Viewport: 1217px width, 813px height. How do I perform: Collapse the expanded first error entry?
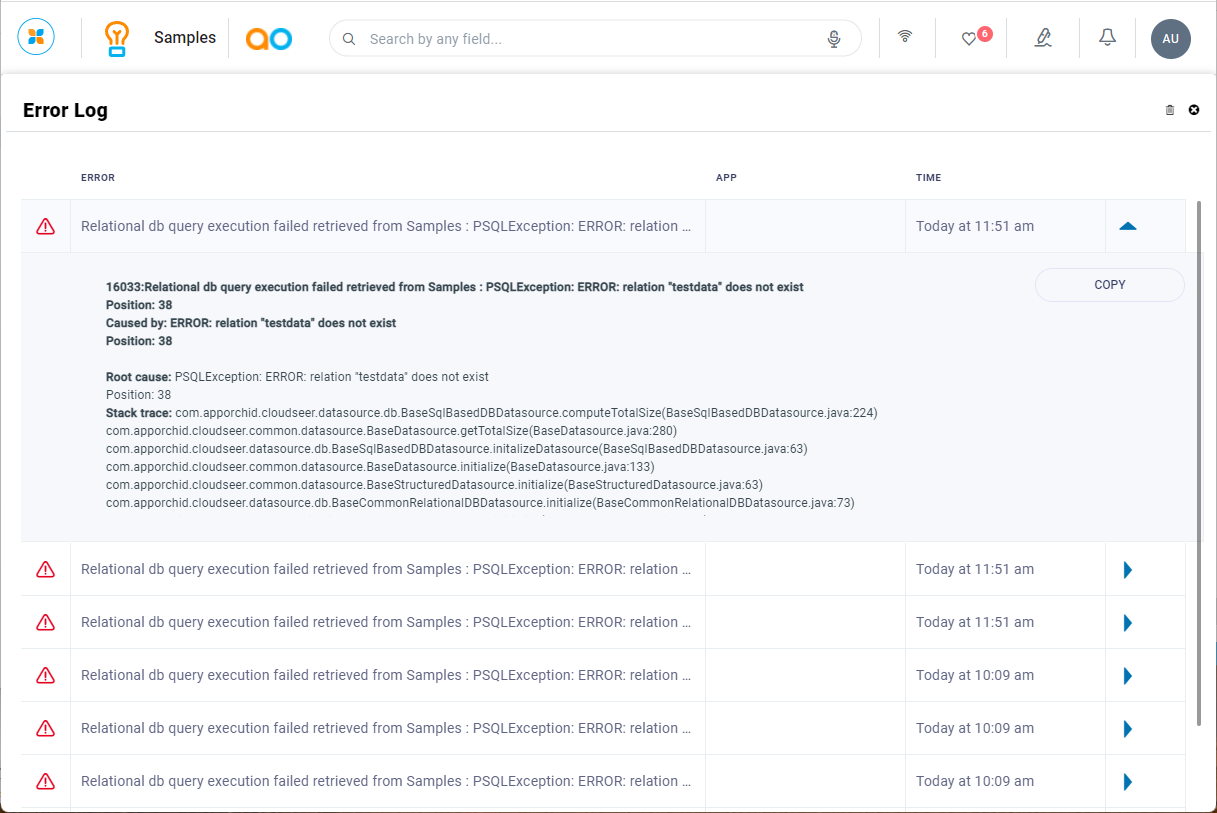pos(1128,226)
